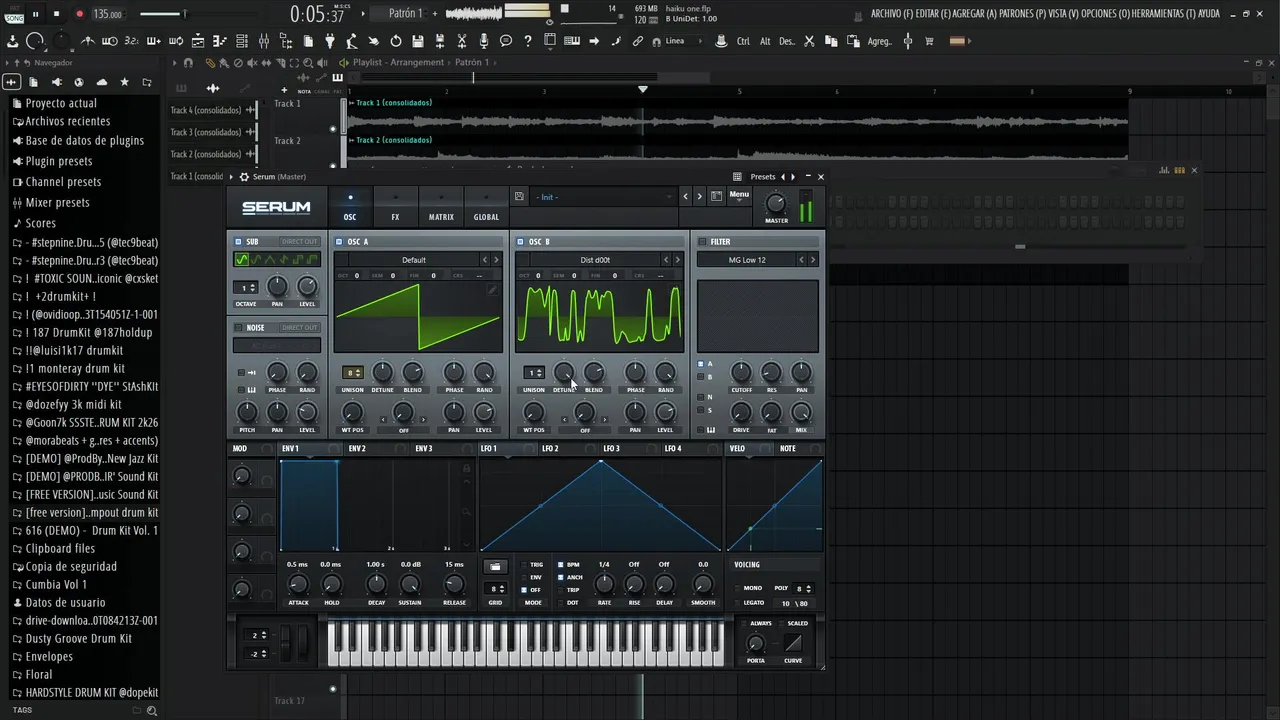The height and width of the screenshot is (720, 1280).
Task: Select next filter type arrow
Action: point(812,260)
